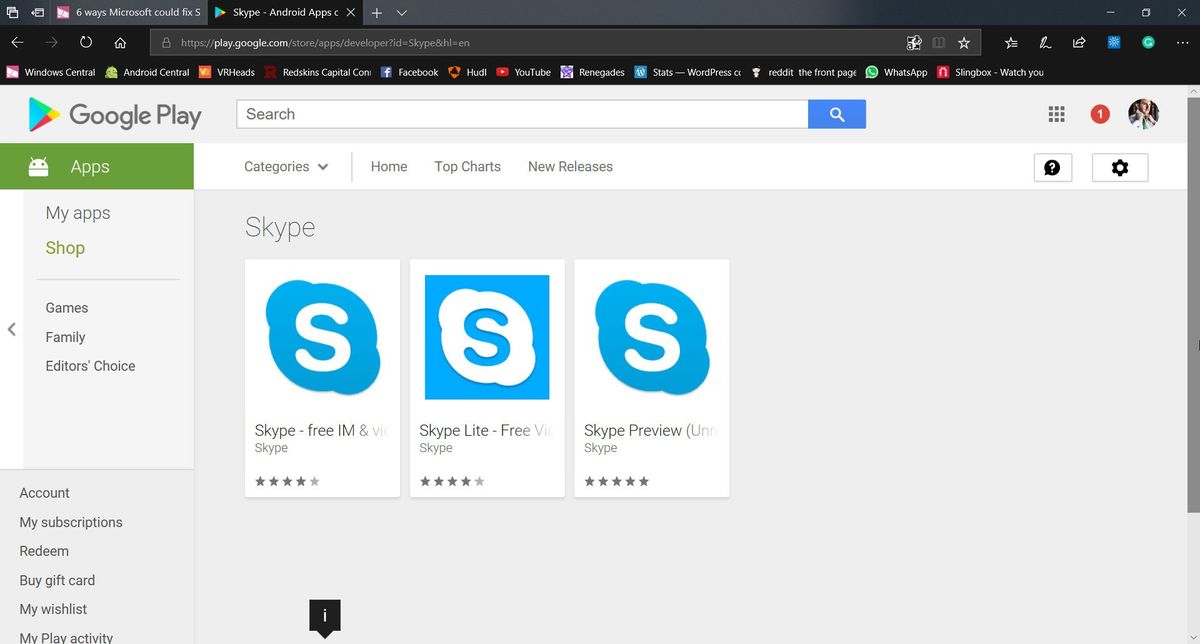Image resolution: width=1200 pixels, height=644 pixels.
Task: Enable Reading view in the address bar
Action: pos(938,42)
